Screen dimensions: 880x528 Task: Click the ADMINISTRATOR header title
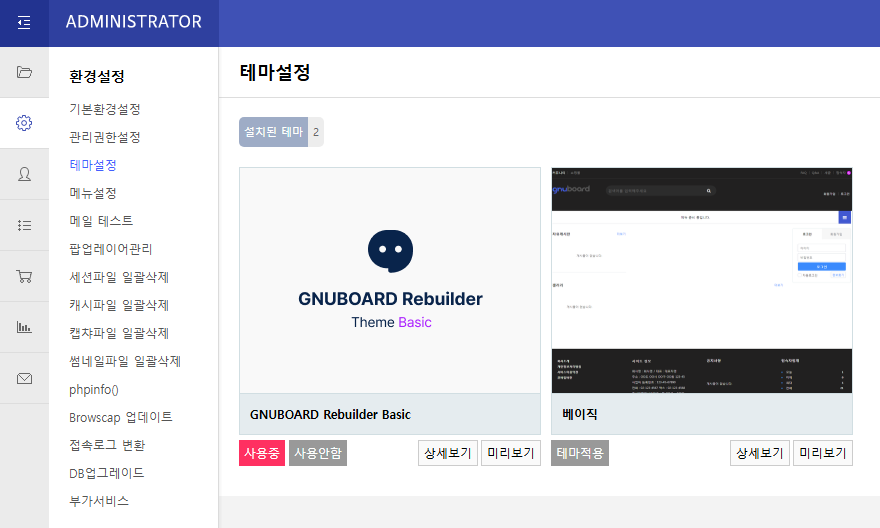click(134, 22)
